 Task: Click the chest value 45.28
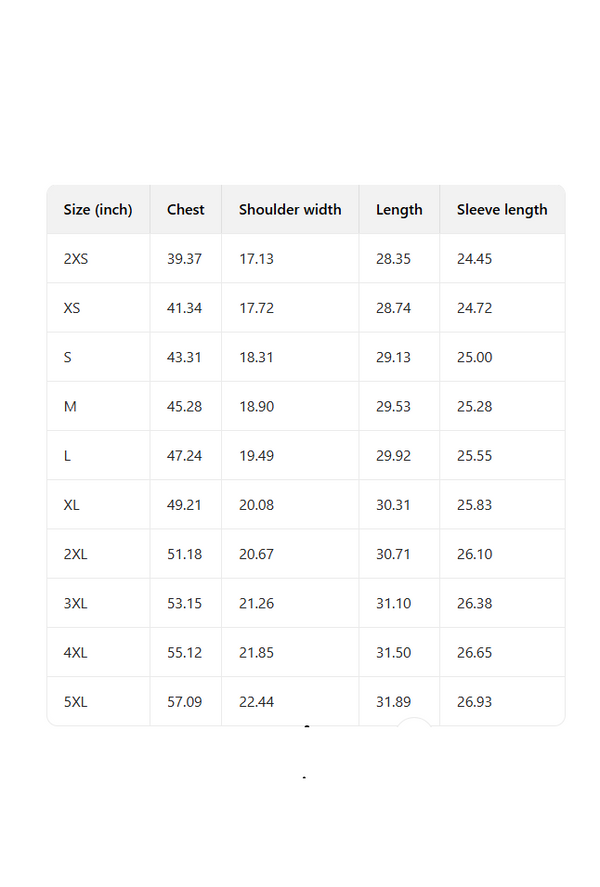(184, 407)
